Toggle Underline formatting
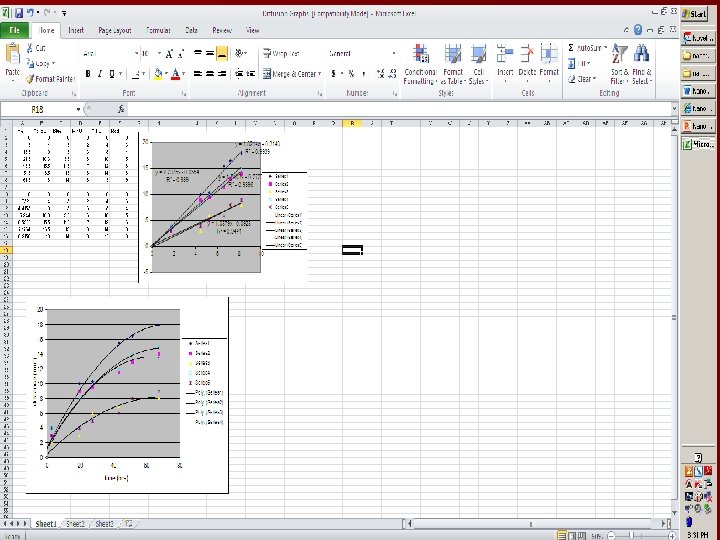 112,73
